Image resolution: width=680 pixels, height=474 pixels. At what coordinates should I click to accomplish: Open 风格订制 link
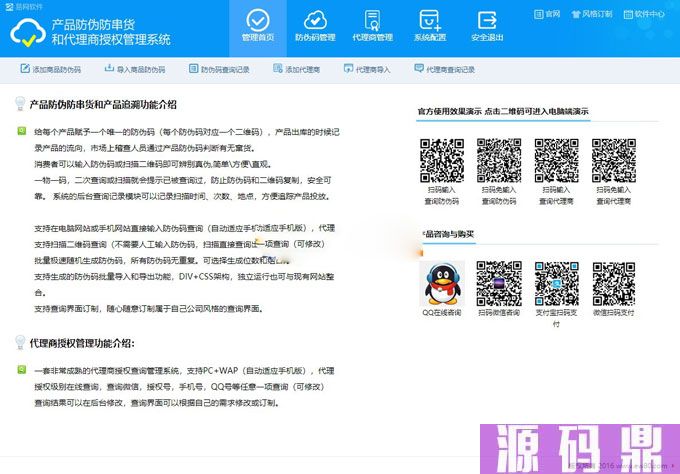(x=592, y=14)
